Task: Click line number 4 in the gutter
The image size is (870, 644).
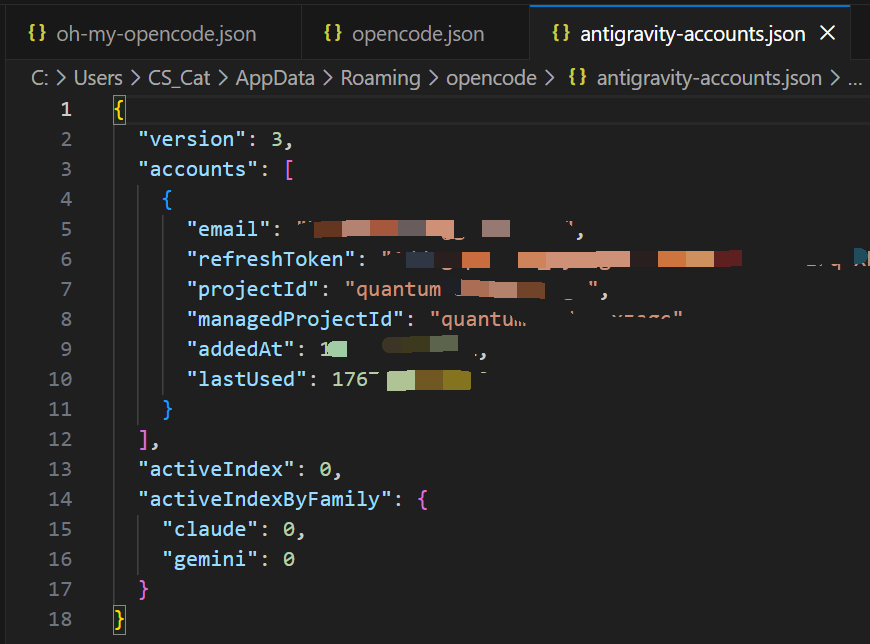Action: (x=66, y=199)
